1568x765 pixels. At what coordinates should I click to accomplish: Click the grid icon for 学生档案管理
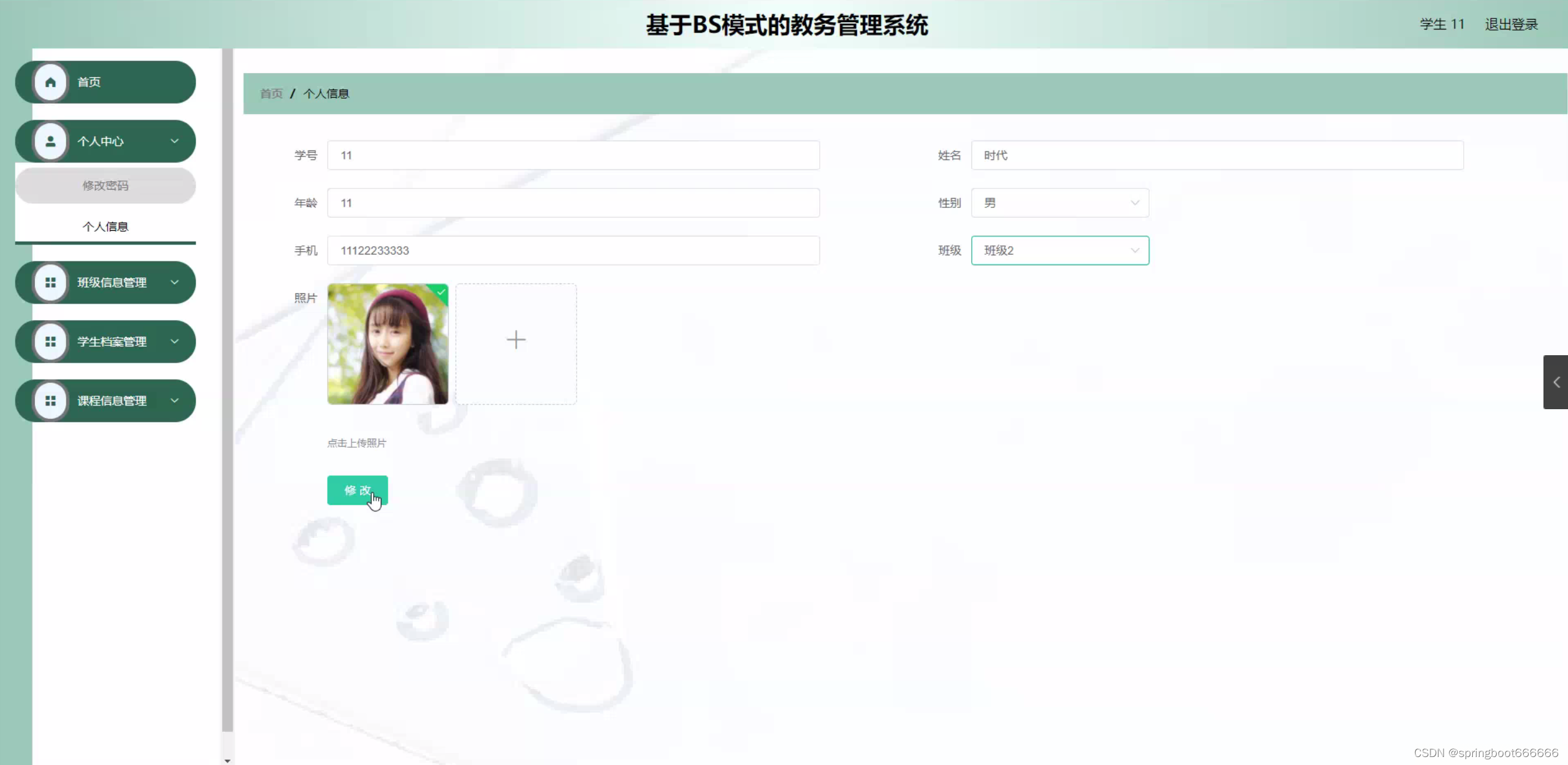pyautogui.click(x=50, y=342)
